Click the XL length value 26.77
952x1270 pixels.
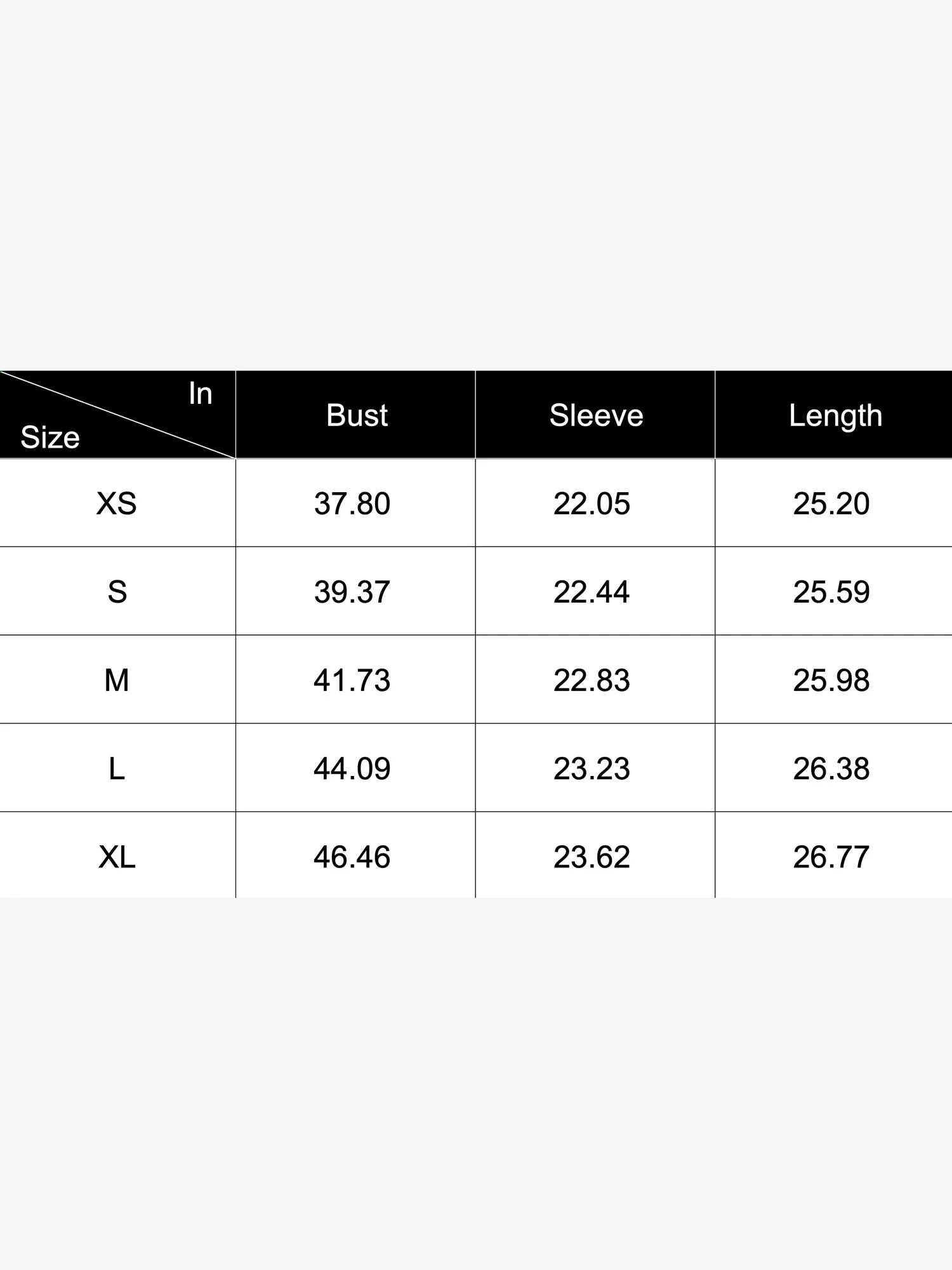[x=831, y=857]
